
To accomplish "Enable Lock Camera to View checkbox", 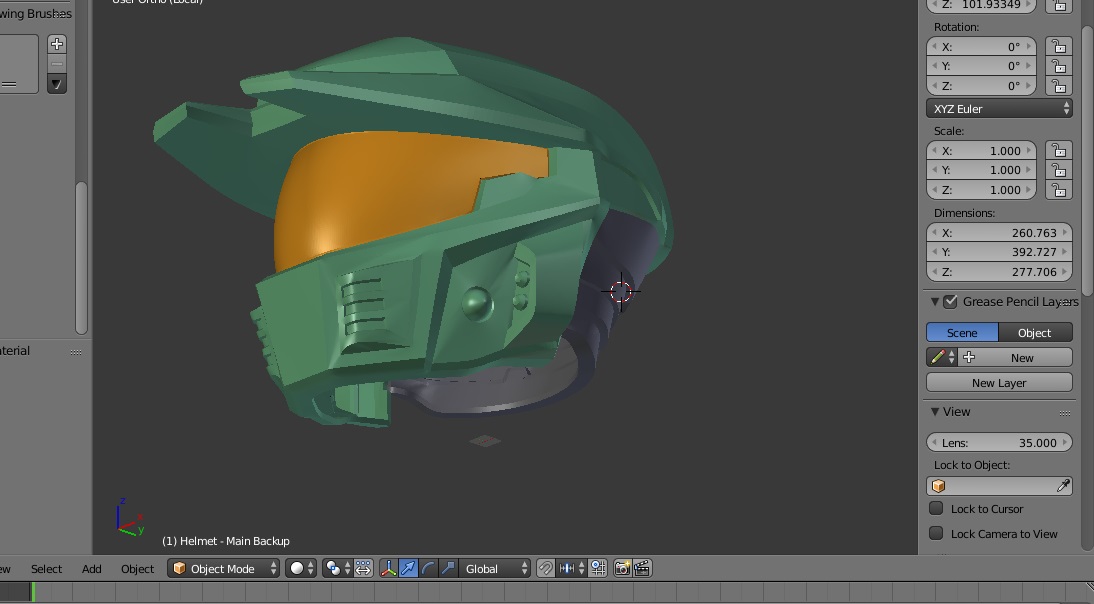I will [937, 533].
